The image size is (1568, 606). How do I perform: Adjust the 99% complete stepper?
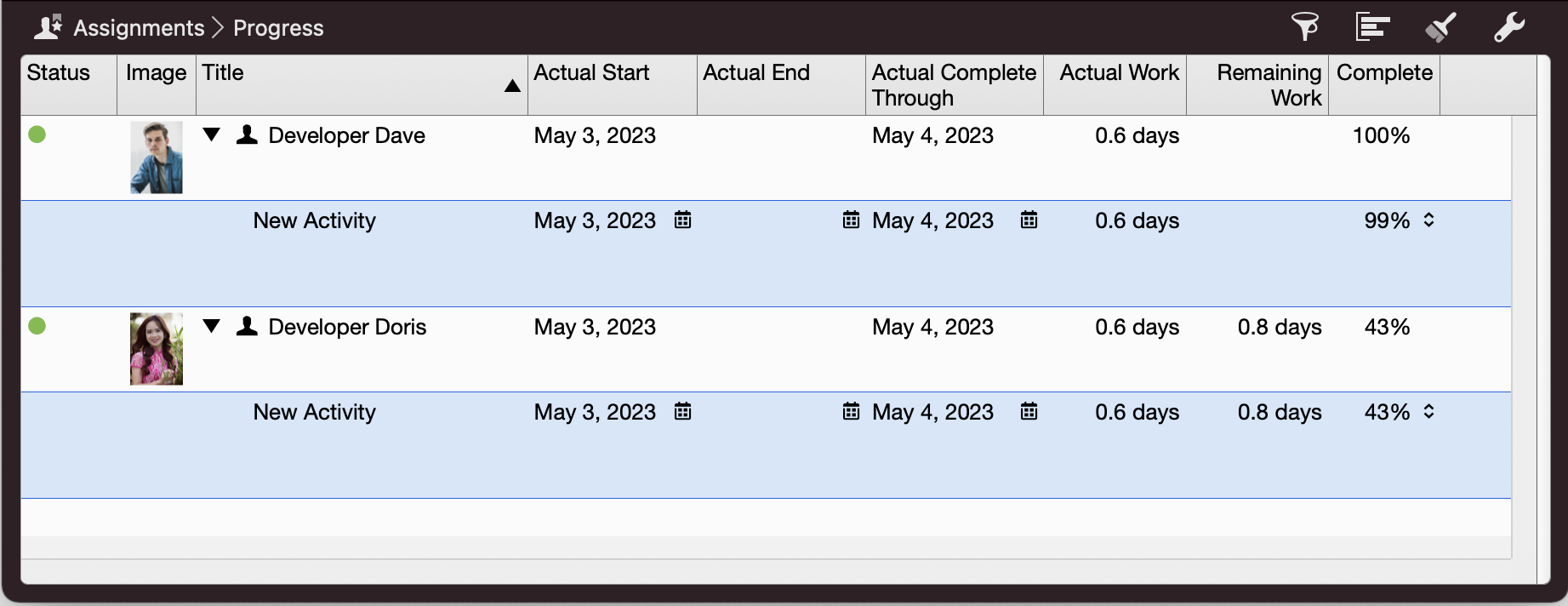[x=1428, y=220]
